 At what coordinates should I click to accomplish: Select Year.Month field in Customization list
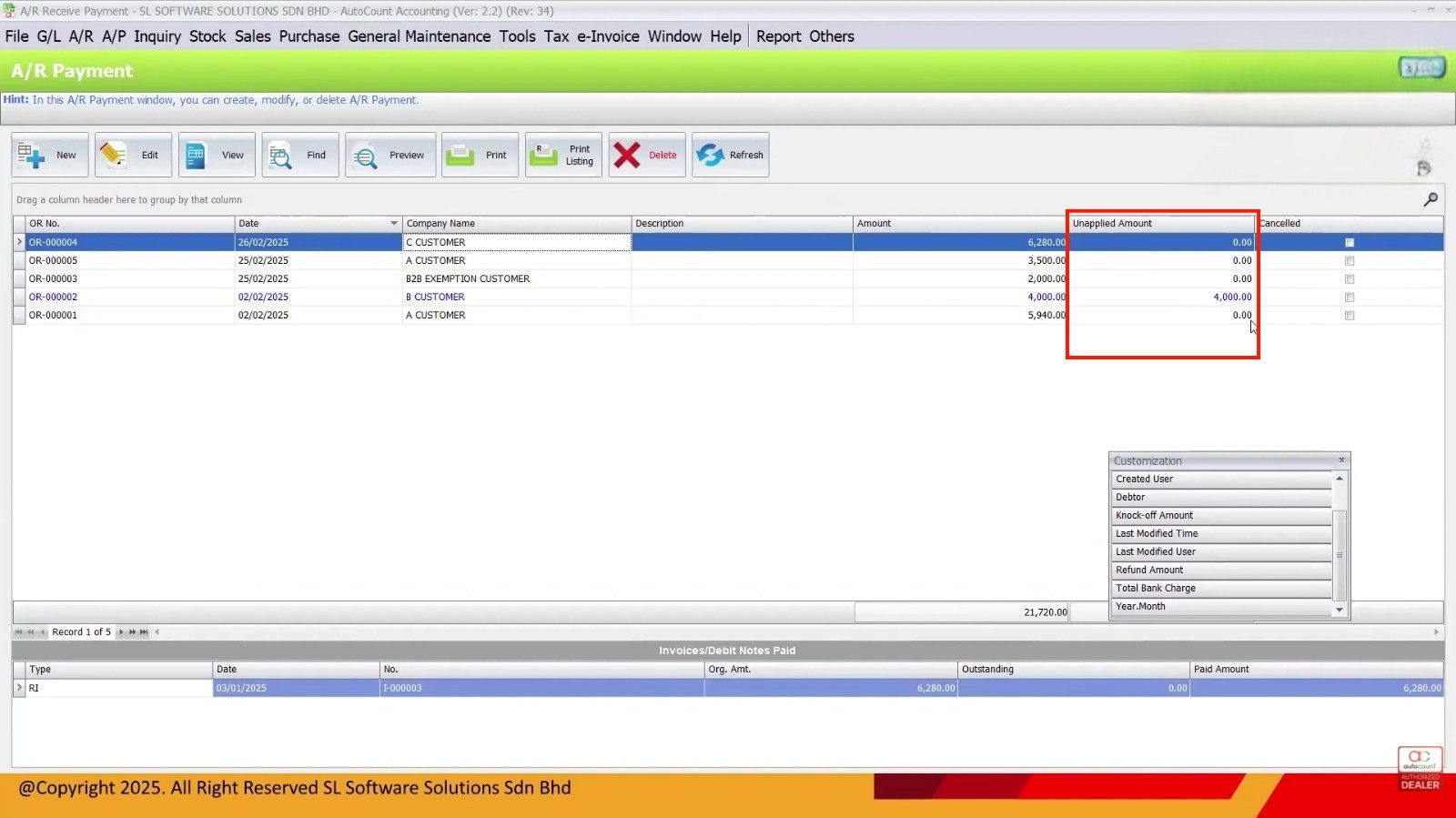click(1221, 606)
